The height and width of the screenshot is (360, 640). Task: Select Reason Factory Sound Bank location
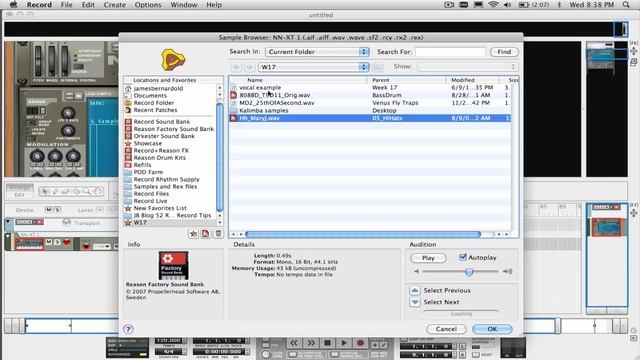coord(169,129)
